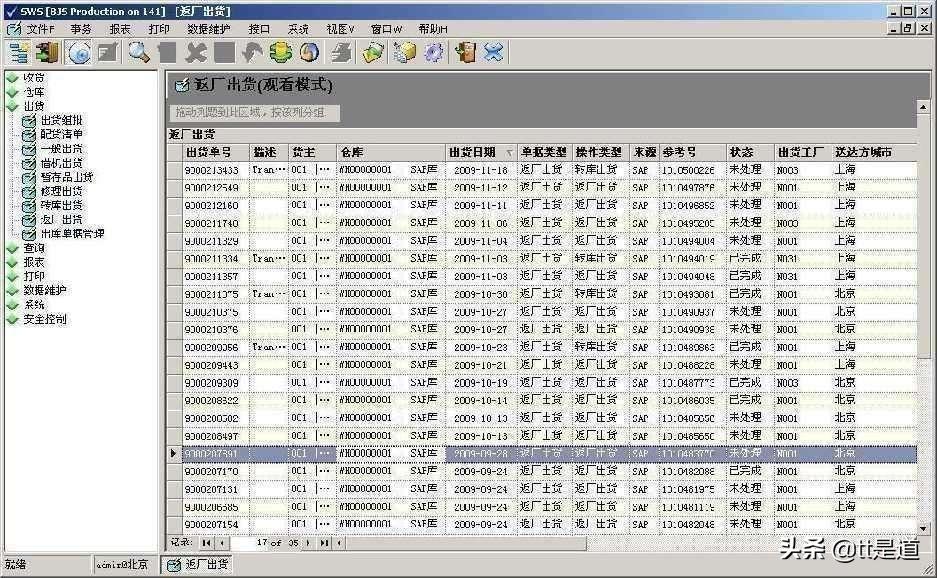Click the vertical scrollbar down arrow
The image size is (937, 578).
point(923,528)
